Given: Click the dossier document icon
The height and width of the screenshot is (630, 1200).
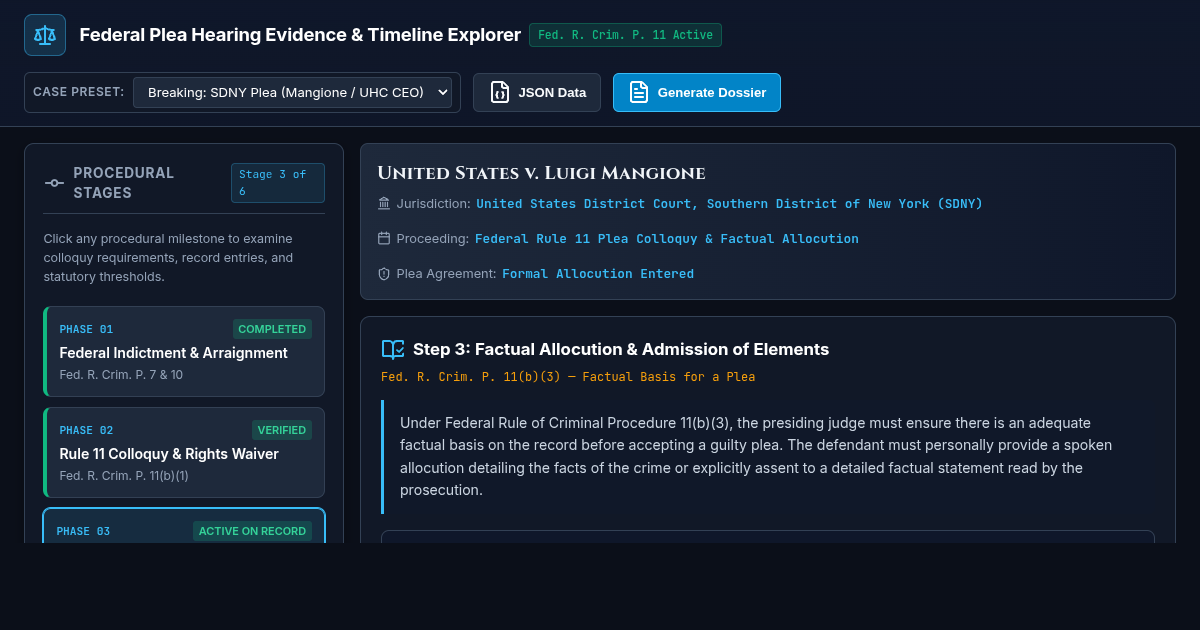Looking at the screenshot, I should pyautogui.click(x=639, y=92).
